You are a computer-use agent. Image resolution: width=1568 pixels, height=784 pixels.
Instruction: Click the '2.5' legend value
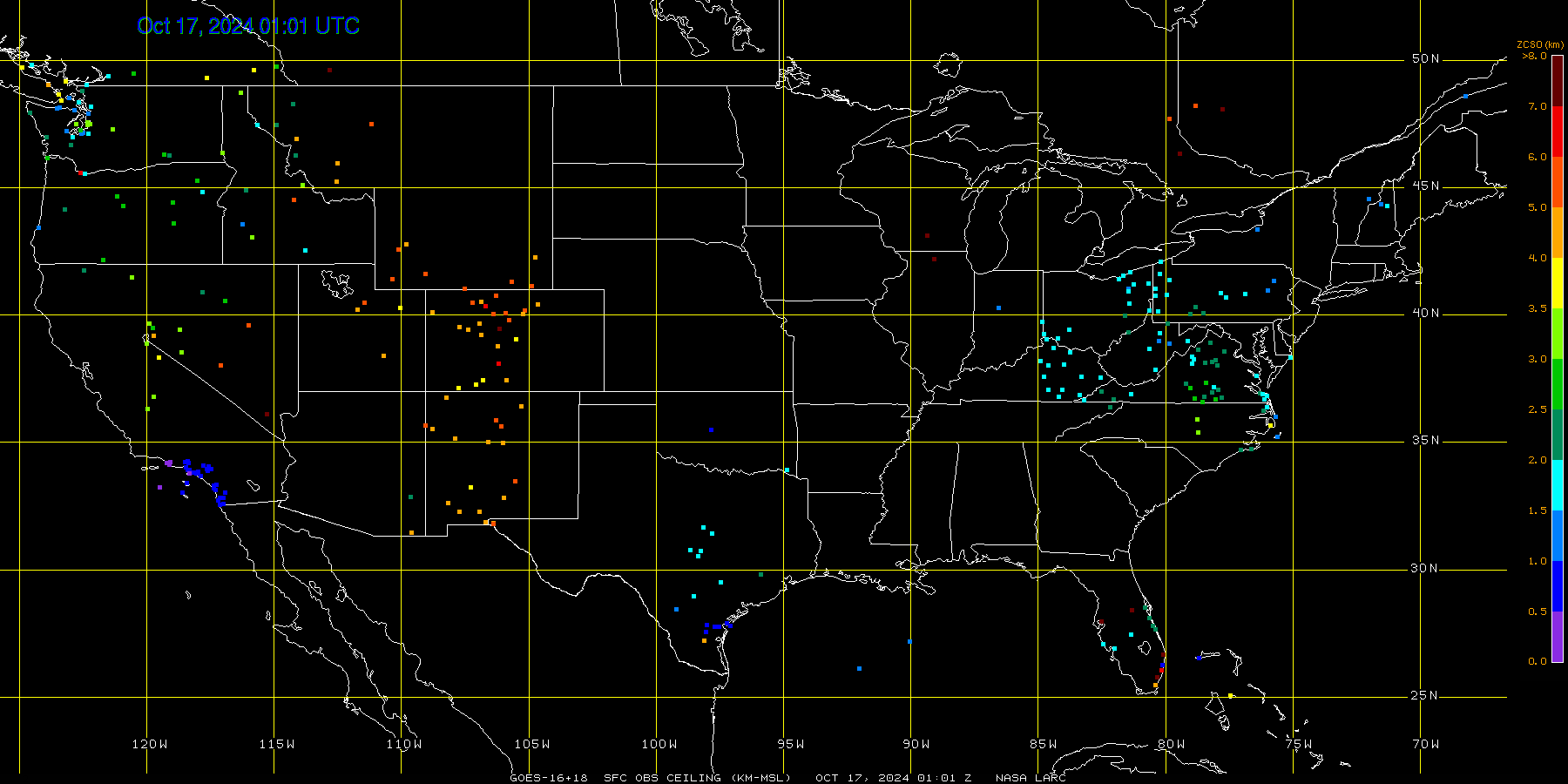[x=1538, y=409]
